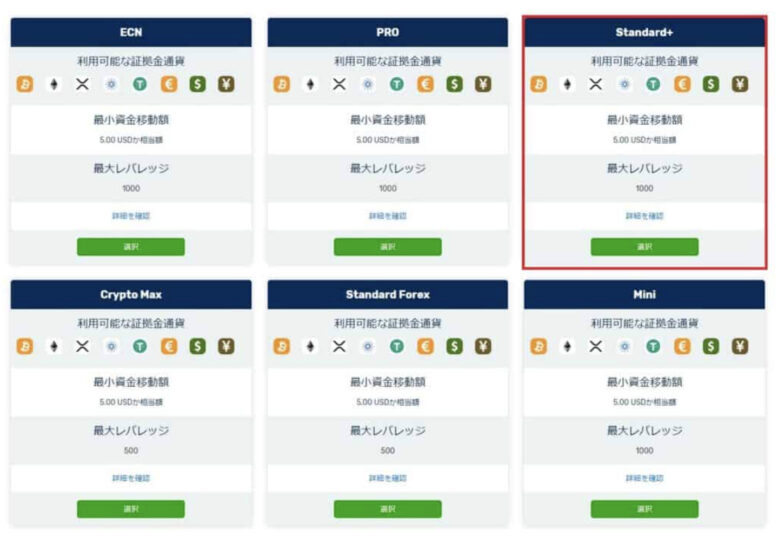Select the Standard+ account green button

tap(645, 247)
